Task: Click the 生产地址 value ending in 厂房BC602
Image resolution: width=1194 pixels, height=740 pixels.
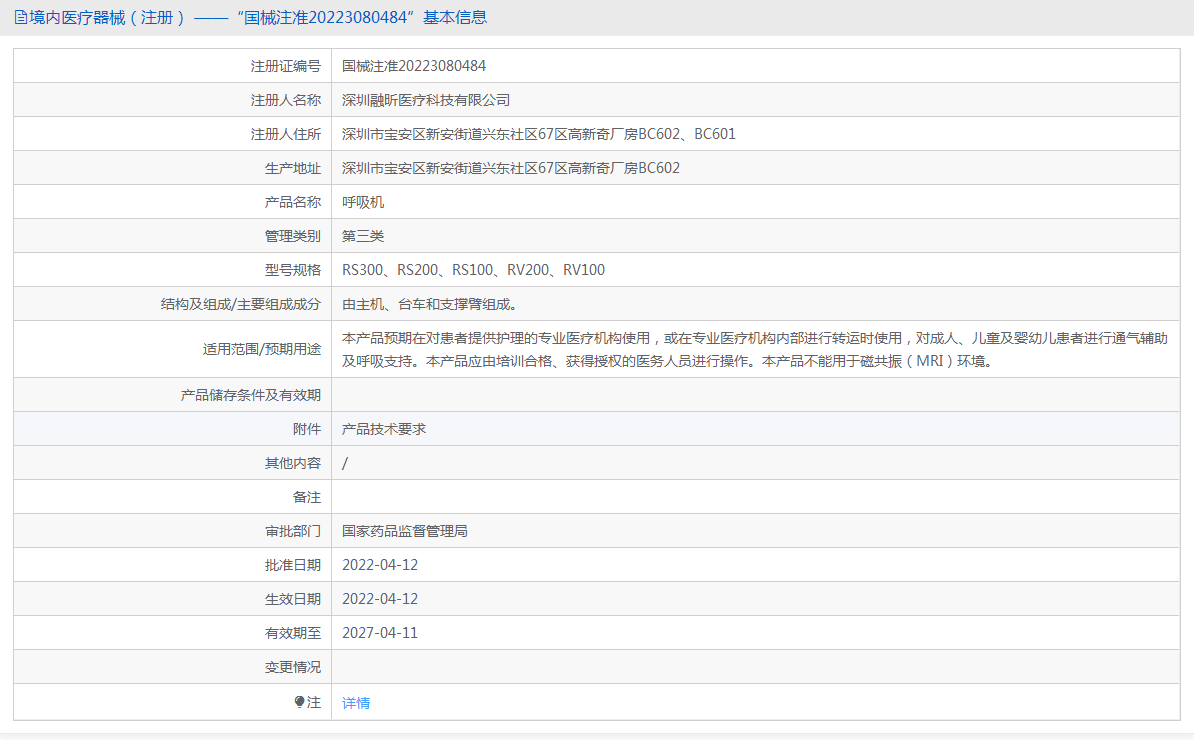Action: pyautogui.click(x=511, y=168)
